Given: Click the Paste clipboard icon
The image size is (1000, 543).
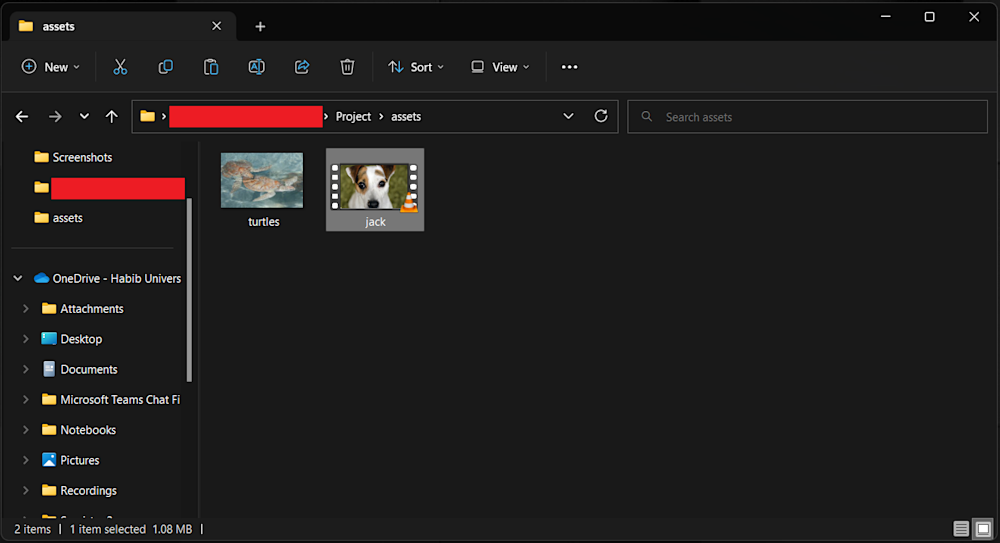Looking at the screenshot, I should (210, 67).
